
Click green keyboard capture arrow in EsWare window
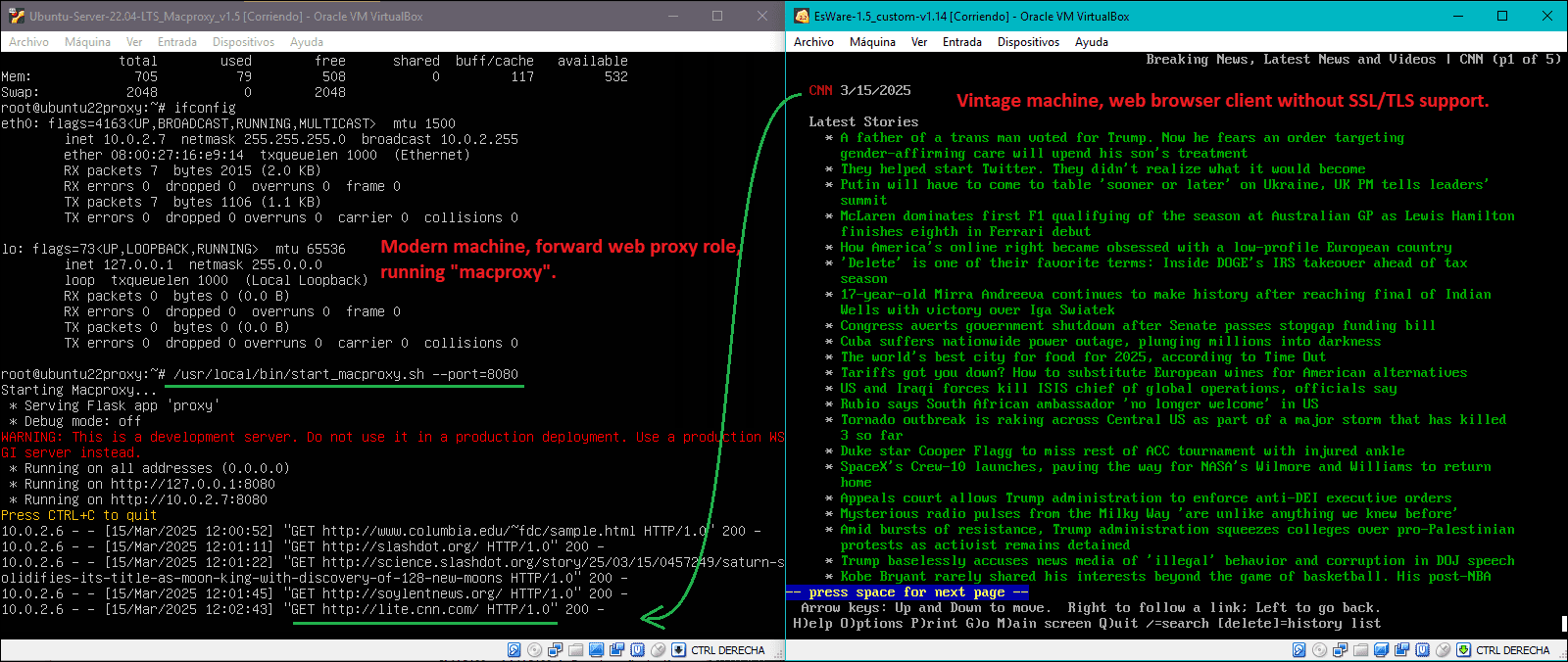pos(1463,649)
